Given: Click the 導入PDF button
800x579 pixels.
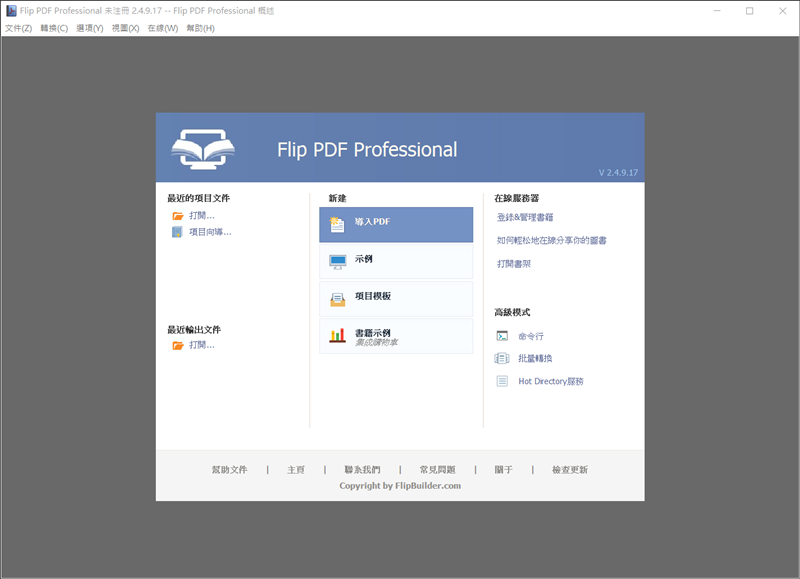Looking at the screenshot, I should click(x=396, y=224).
